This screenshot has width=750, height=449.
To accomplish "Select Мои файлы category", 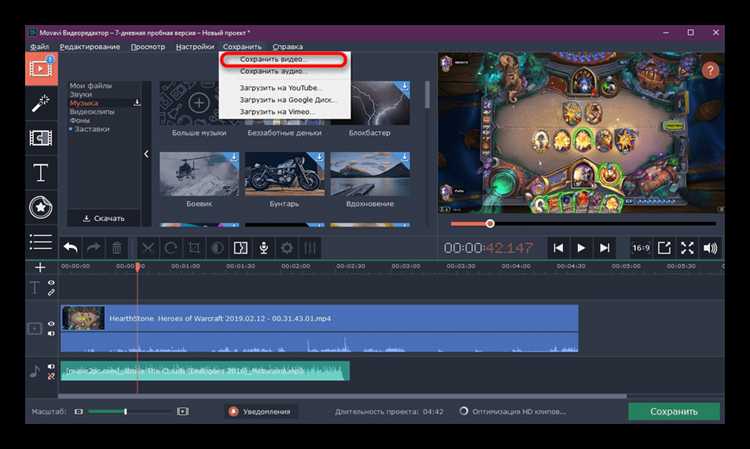I will [x=91, y=86].
